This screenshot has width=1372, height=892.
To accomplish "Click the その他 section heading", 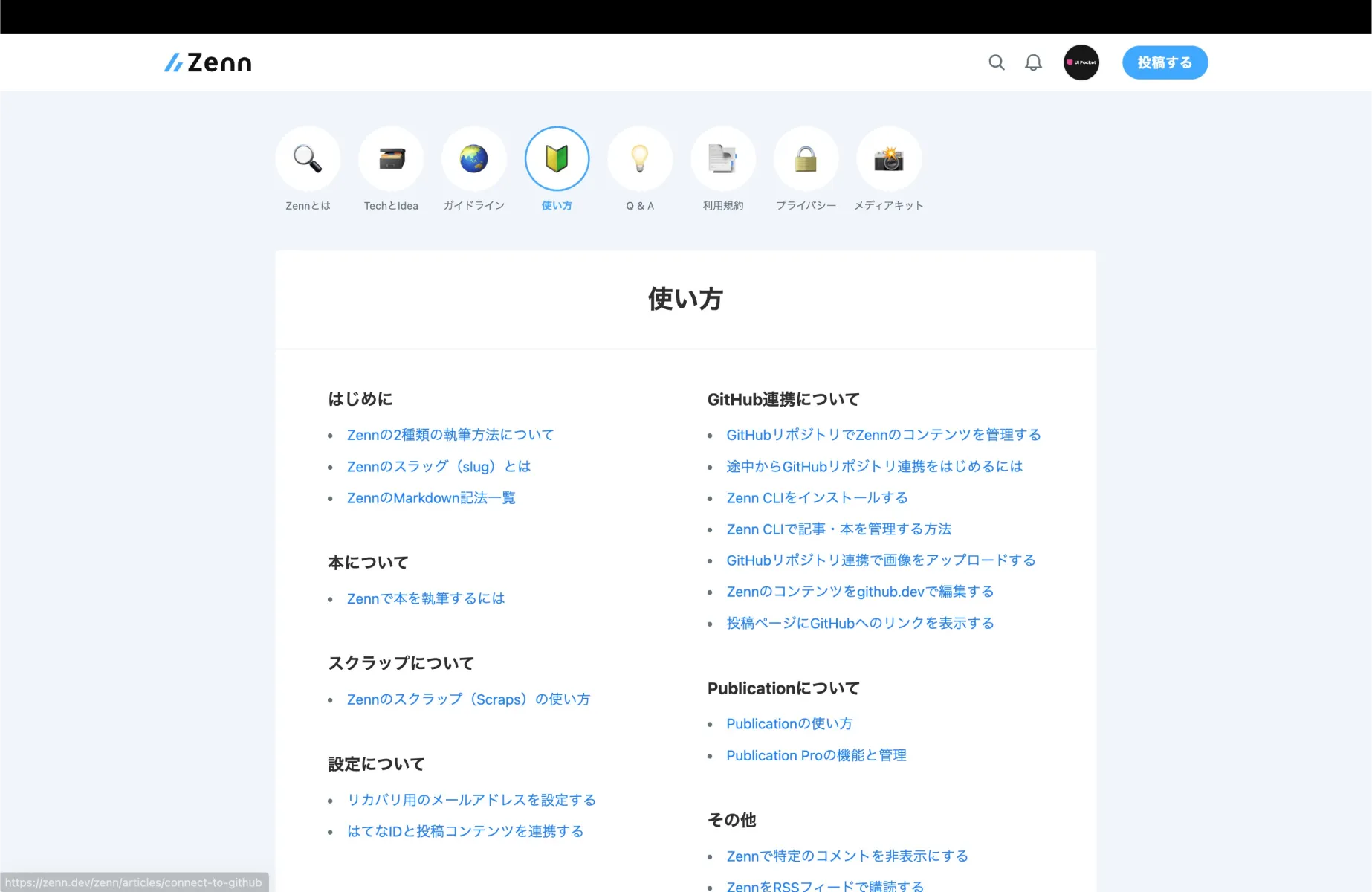I will (x=731, y=820).
